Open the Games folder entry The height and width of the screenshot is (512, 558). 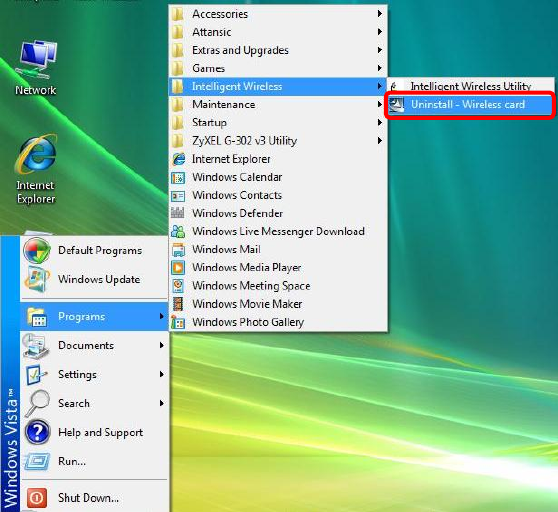(278, 68)
